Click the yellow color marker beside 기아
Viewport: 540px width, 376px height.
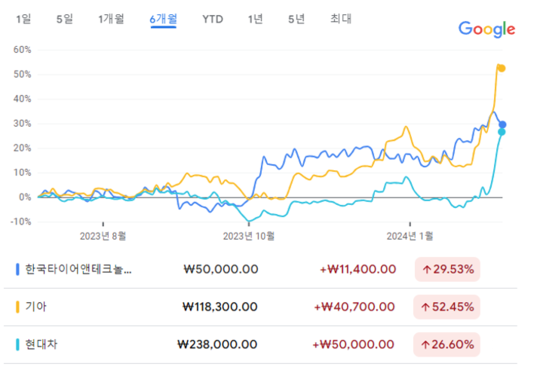pyautogui.click(x=18, y=307)
